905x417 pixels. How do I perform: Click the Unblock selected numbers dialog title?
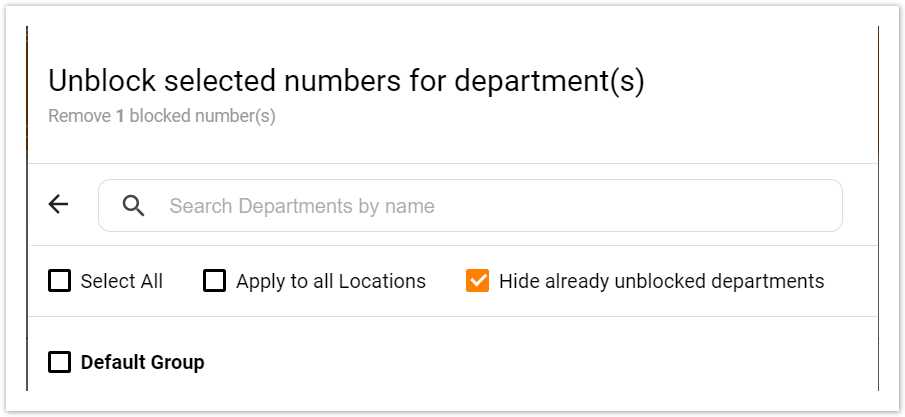[346, 81]
